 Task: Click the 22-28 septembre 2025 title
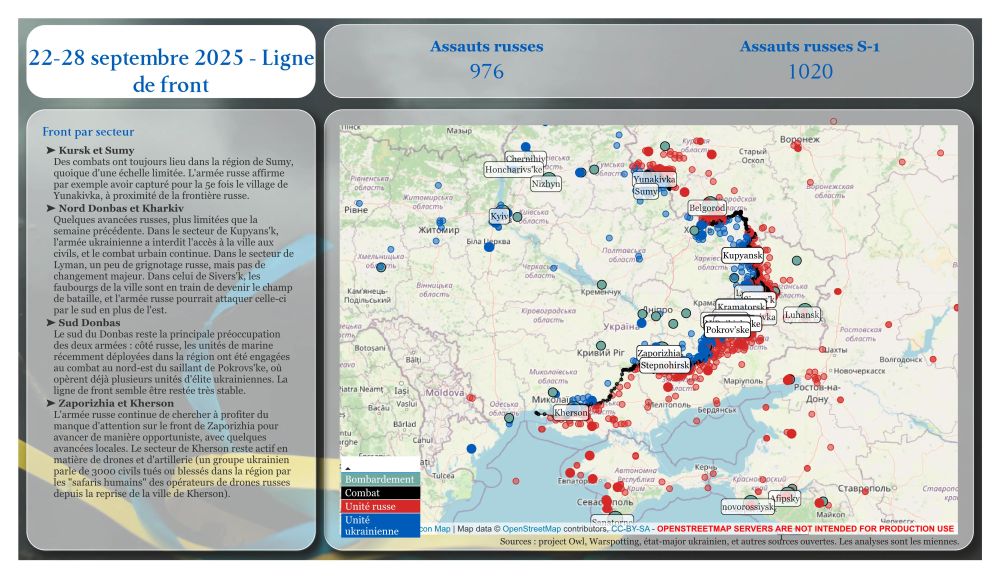point(171,71)
